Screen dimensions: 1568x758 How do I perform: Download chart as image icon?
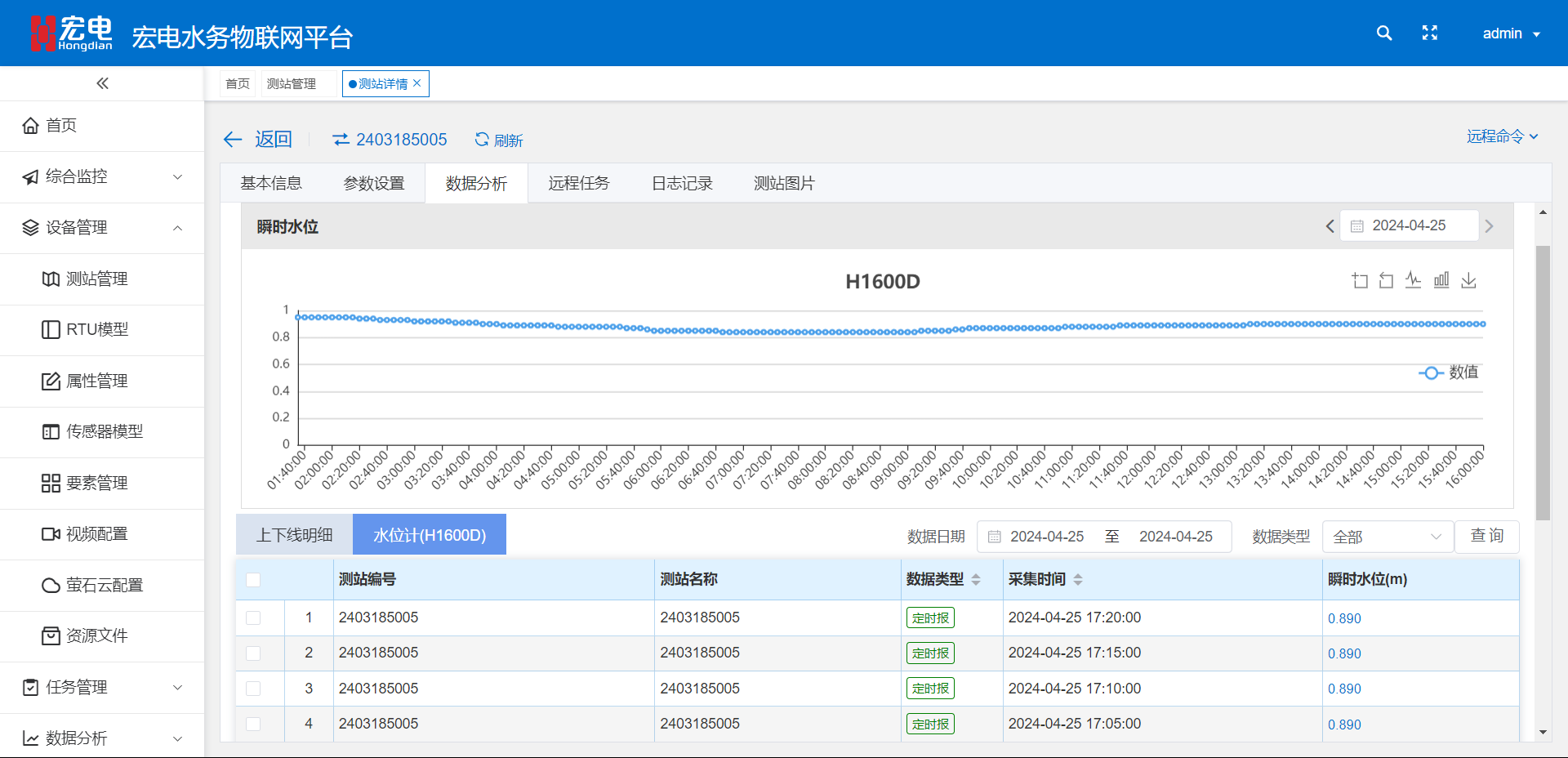tap(1468, 281)
